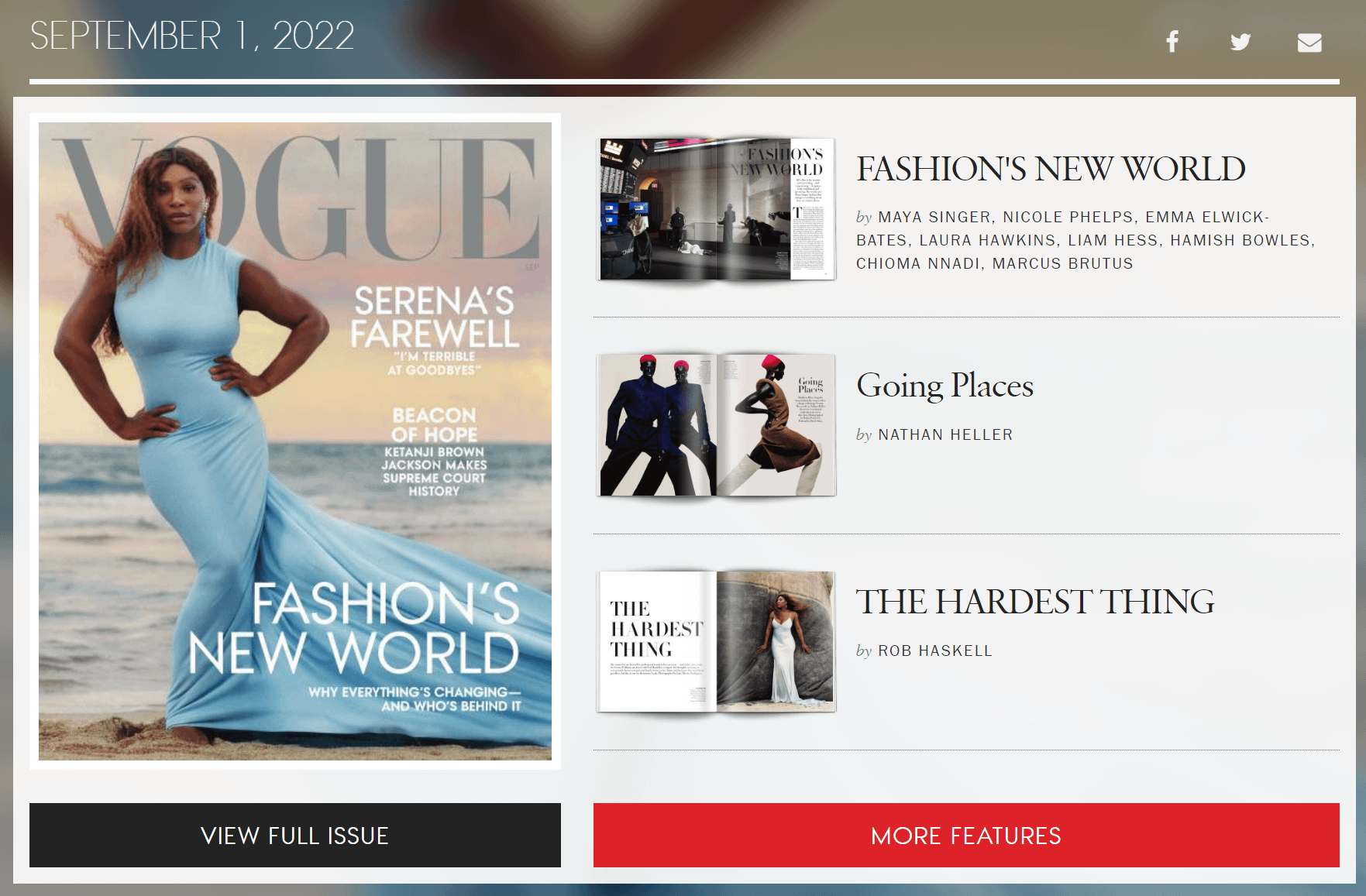This screenshot has height=896, width=1366.
Task: Click VIEW FULL ISSUE button
Action: click(x=294, y=836)
